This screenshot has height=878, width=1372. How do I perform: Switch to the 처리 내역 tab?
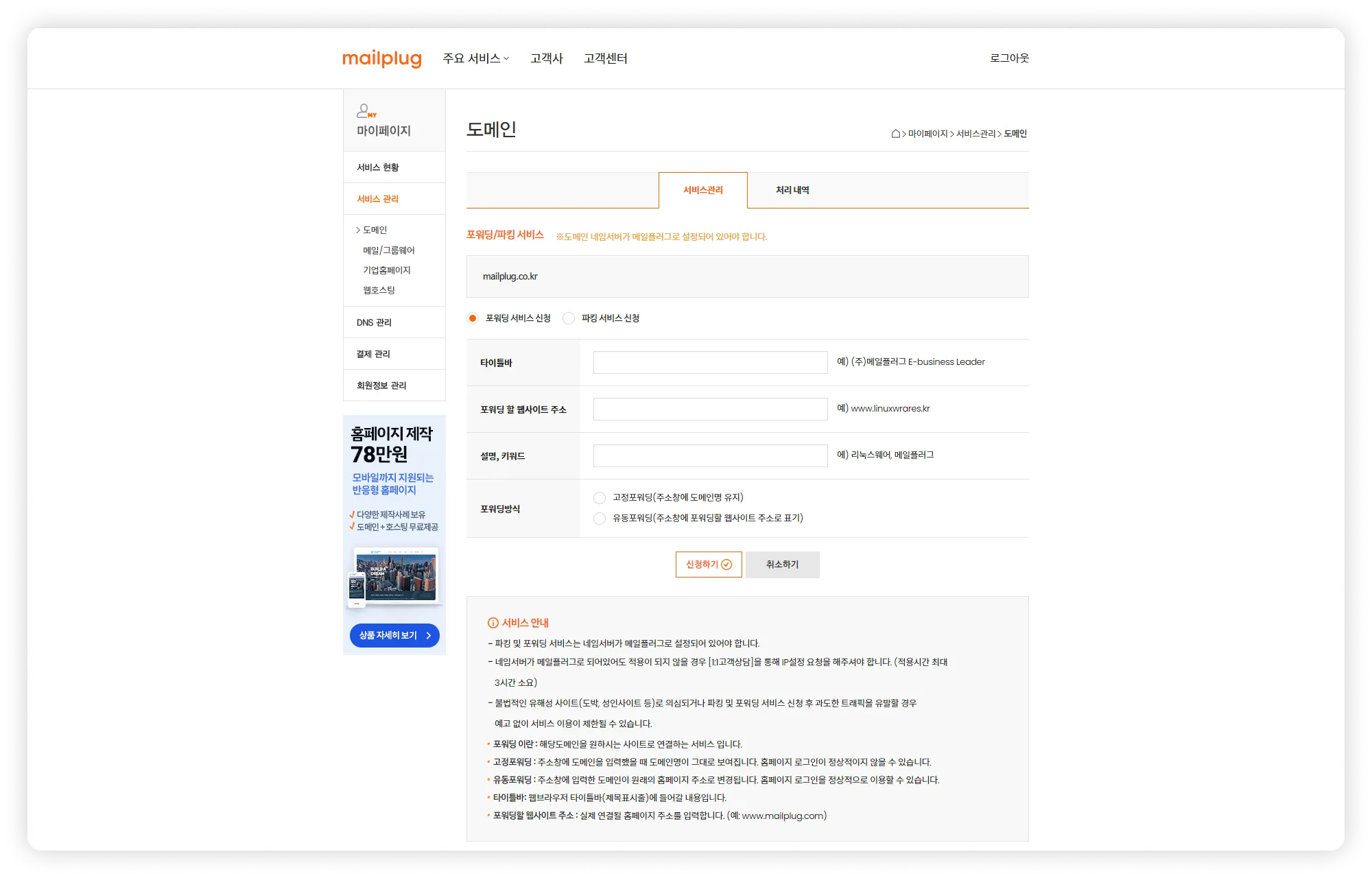[792, 190]
